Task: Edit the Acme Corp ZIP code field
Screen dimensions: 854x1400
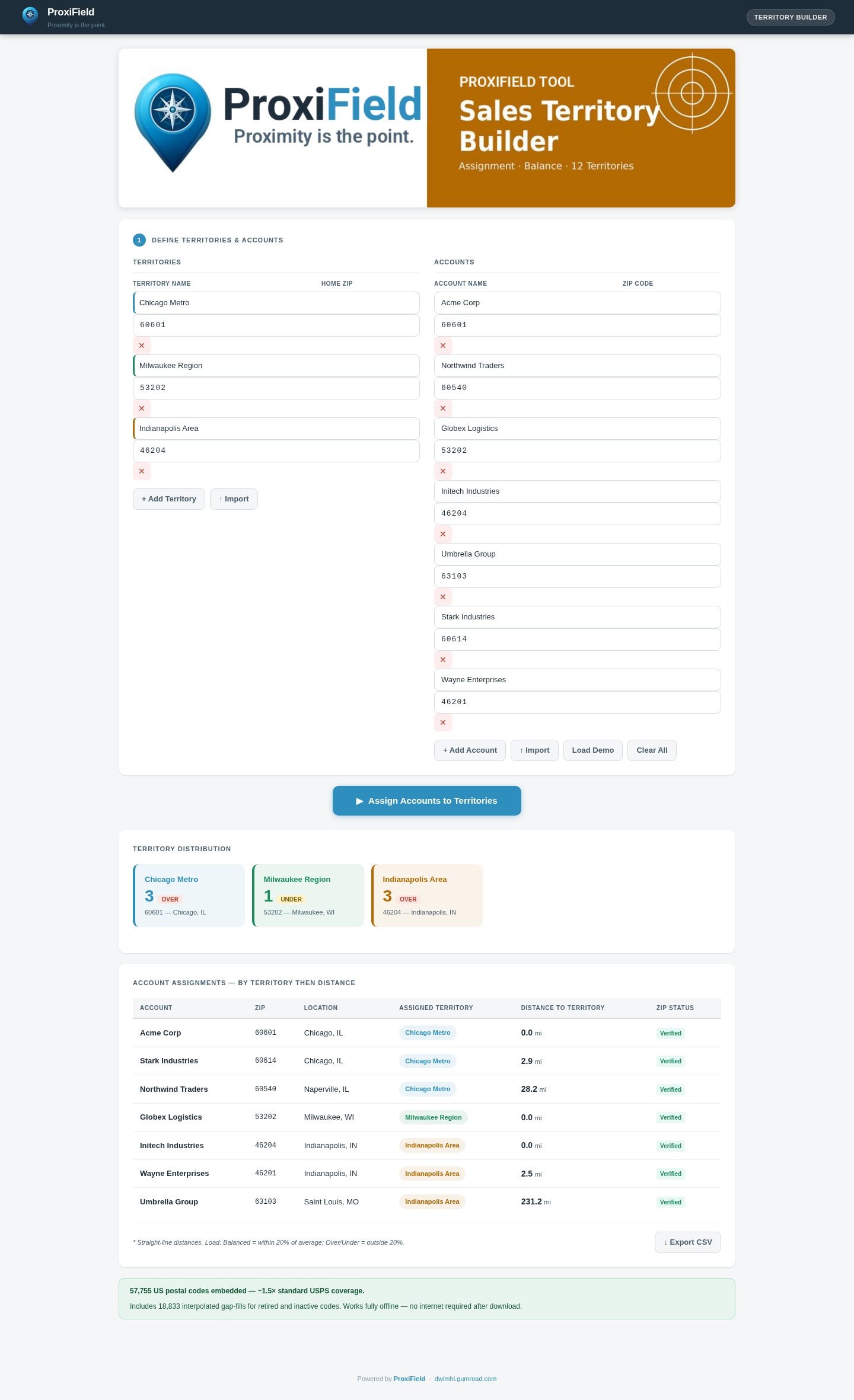Action: coord(578,325)
